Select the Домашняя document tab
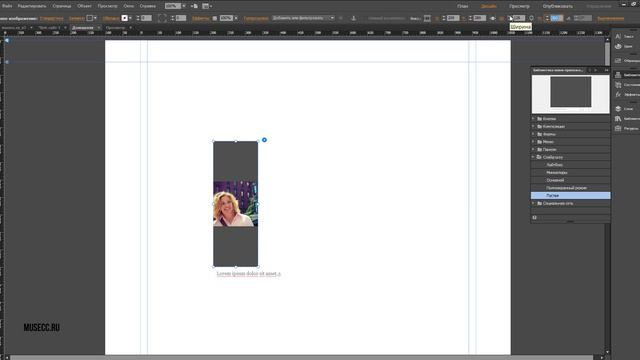The width and height of the screenshot is (640, 360). 83,28
